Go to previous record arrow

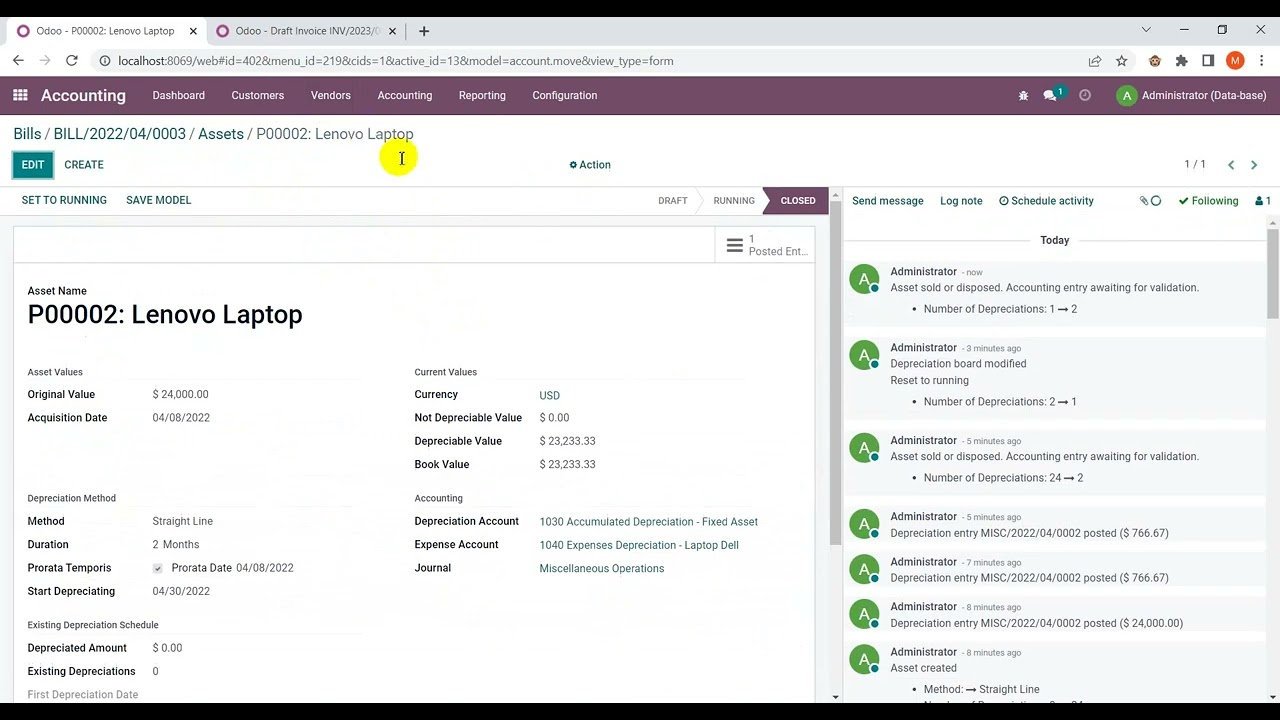point(1231,165)
